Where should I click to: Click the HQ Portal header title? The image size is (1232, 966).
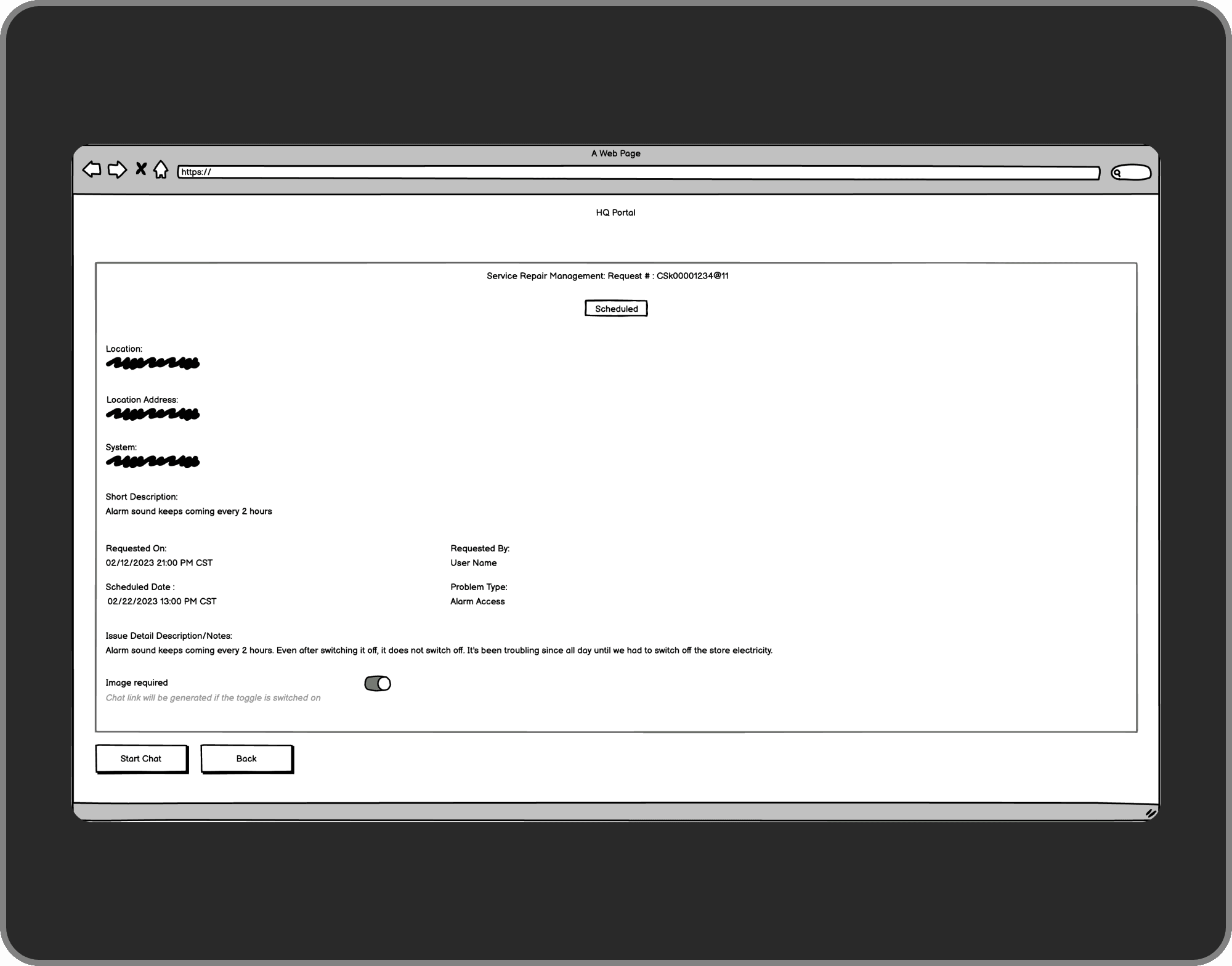pyautogui.click(x=615, y=213)
